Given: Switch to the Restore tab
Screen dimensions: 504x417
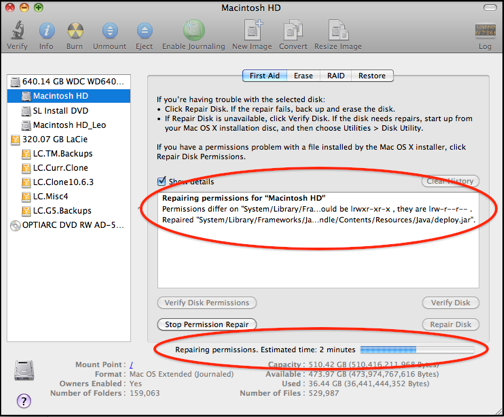Looking at the screenshot, I should click(x=372, y=76).
